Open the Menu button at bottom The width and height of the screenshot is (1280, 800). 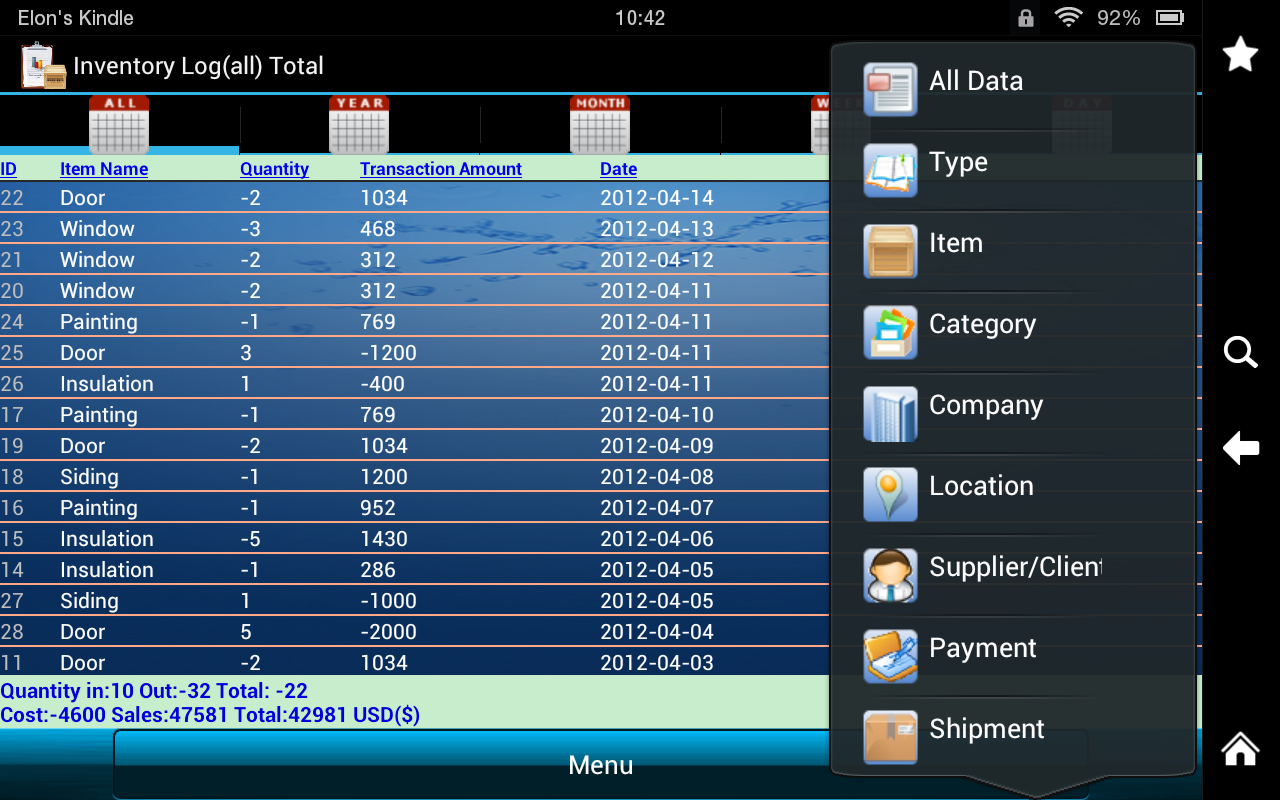[x=600, y=765]
